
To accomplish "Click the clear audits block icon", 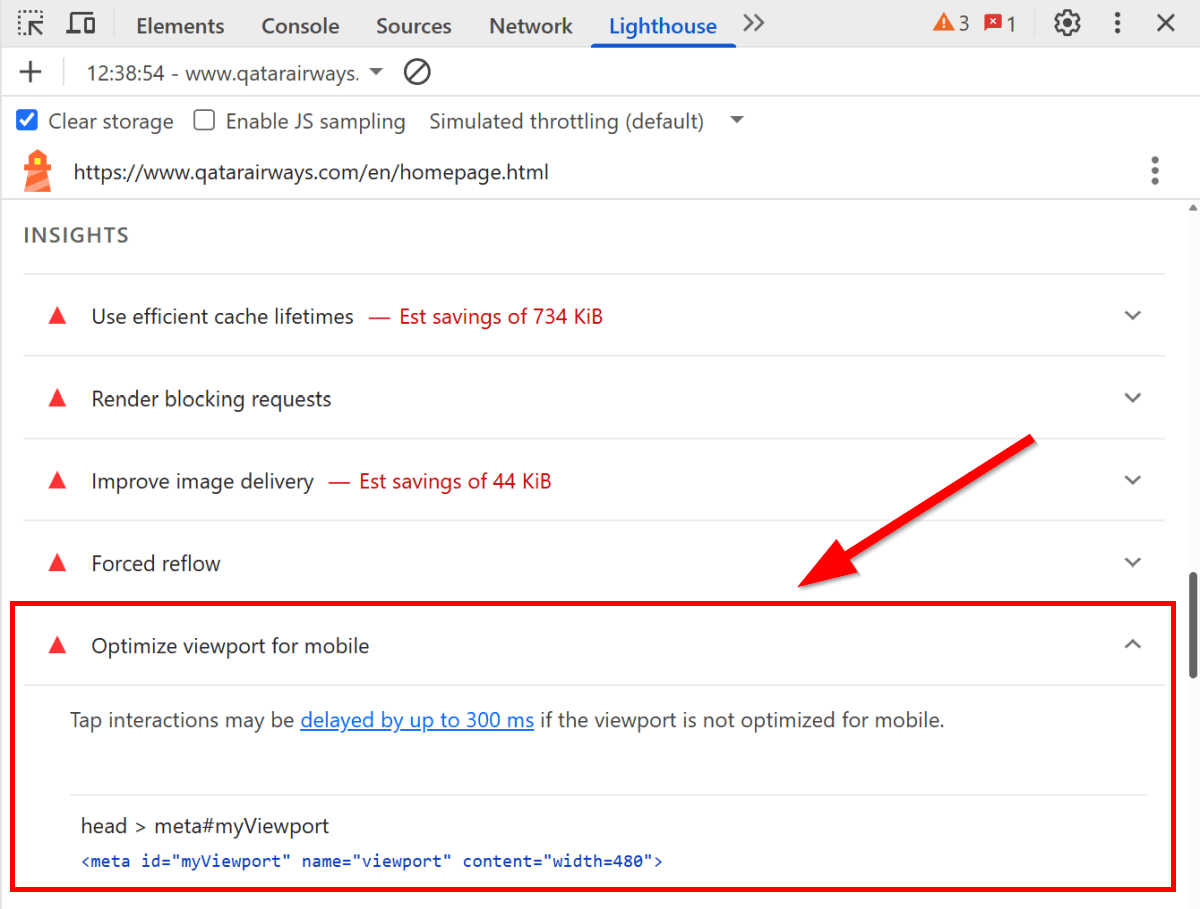I will [417, 71].
